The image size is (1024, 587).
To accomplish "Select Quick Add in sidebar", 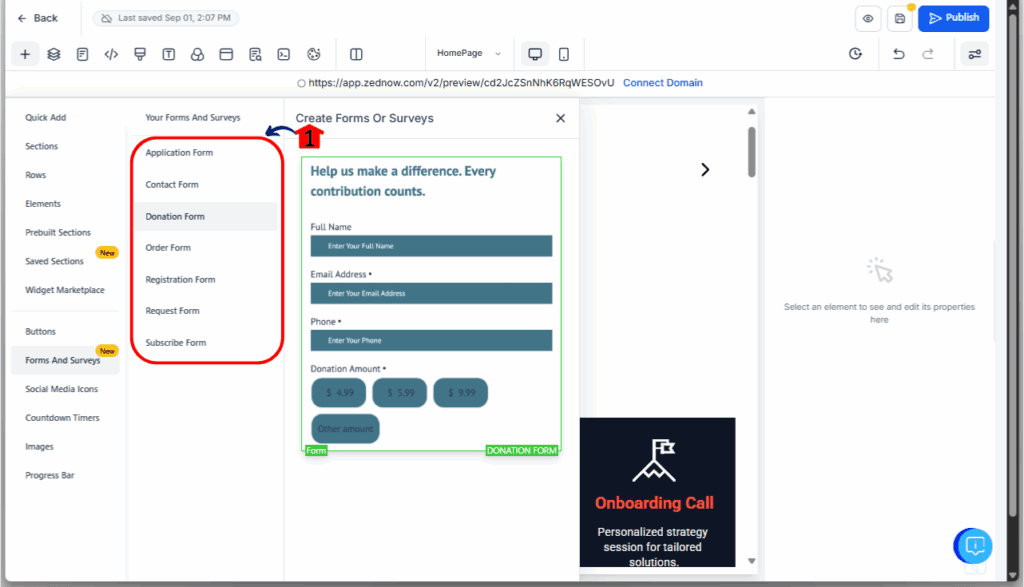I will coord(46,118).
